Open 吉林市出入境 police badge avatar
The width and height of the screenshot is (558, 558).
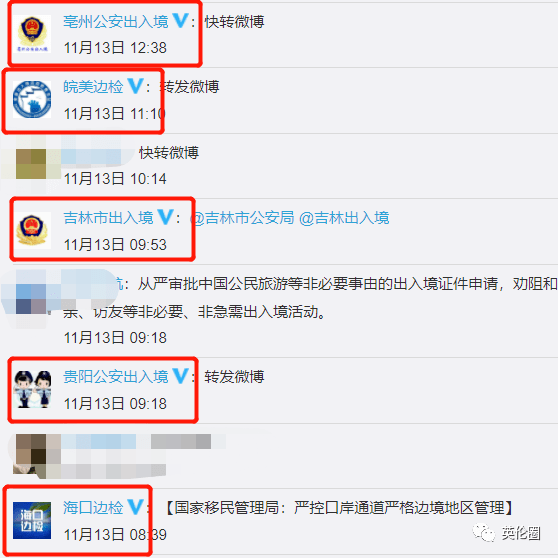point(32,230)
